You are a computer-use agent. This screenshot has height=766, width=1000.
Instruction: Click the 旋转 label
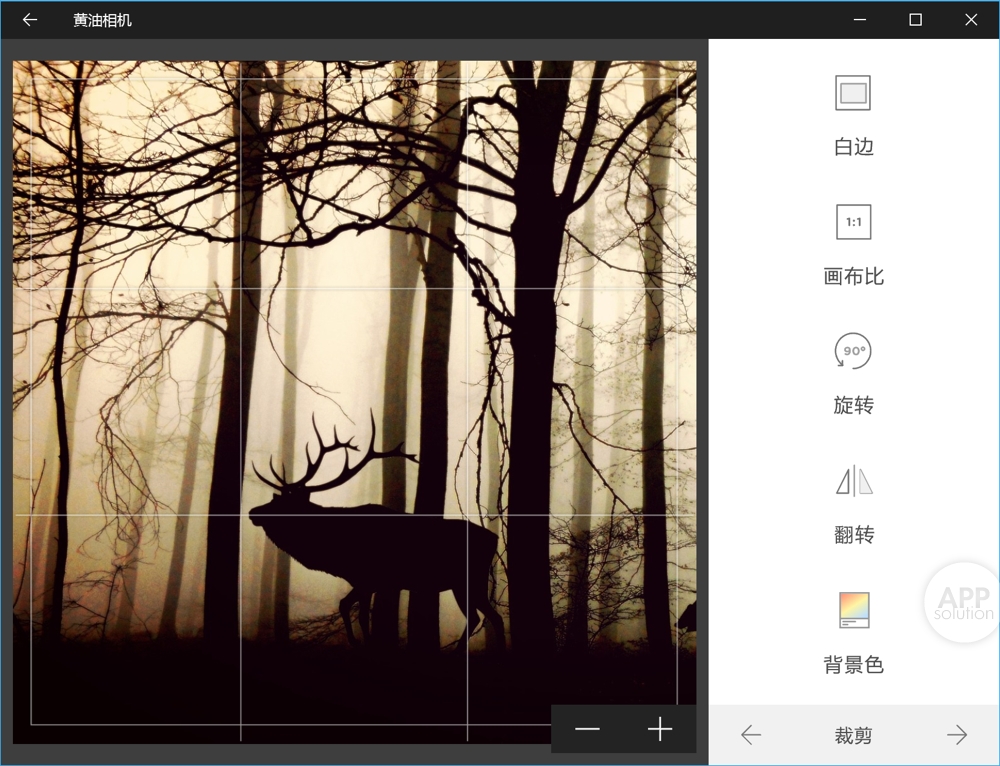(x=853, y=405)
